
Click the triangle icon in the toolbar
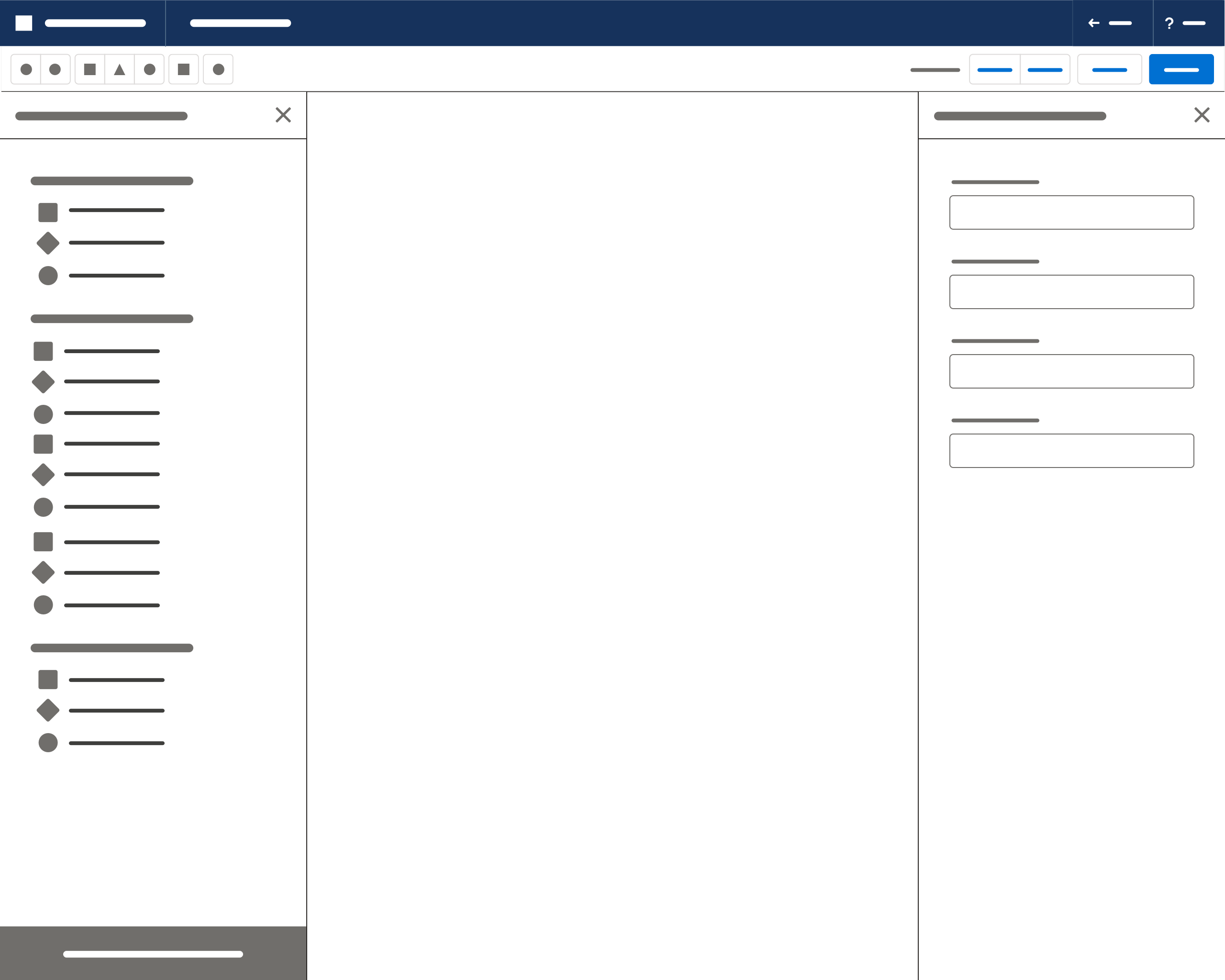(119, 69)
